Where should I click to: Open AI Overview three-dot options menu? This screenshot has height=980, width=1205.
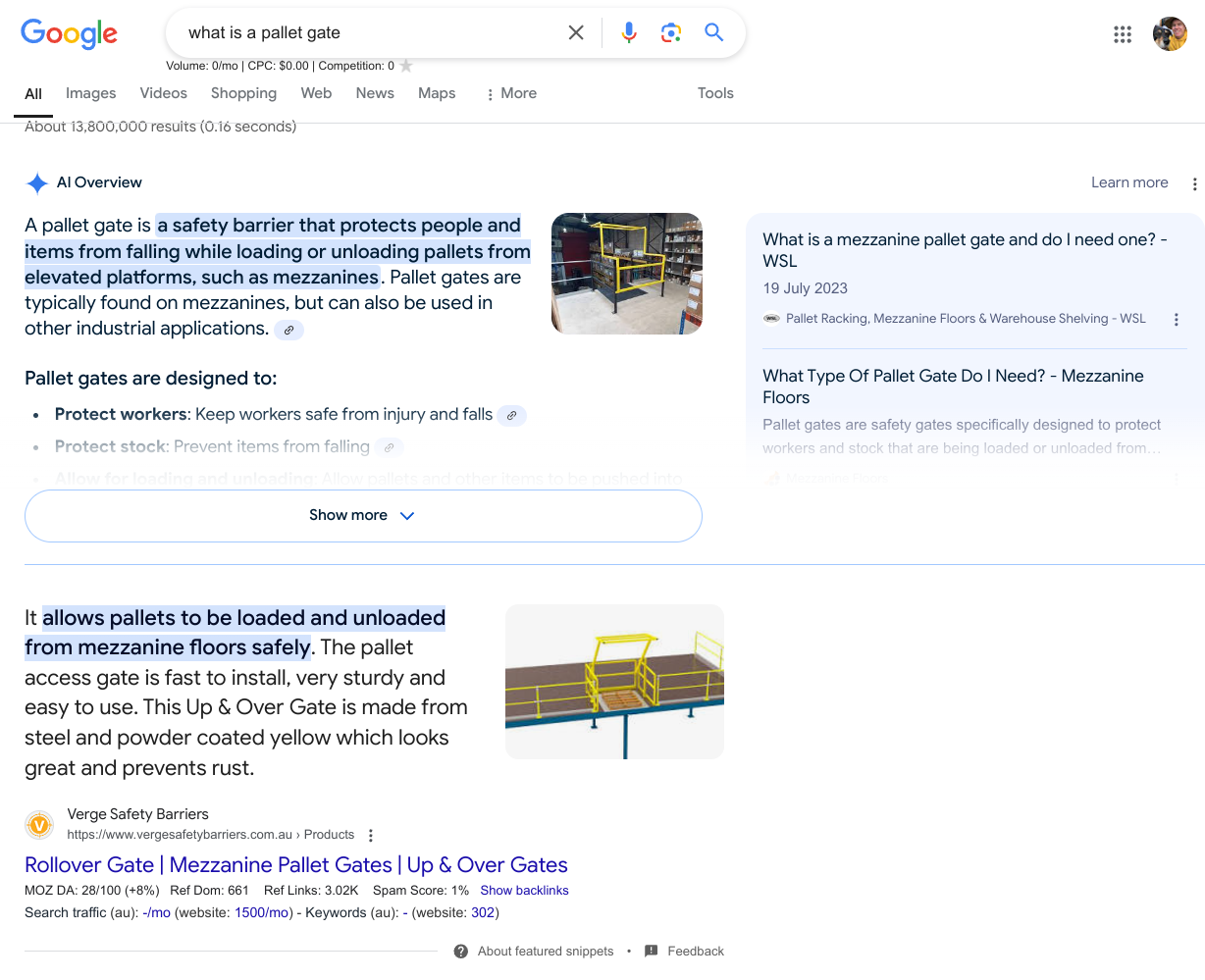1194,183
